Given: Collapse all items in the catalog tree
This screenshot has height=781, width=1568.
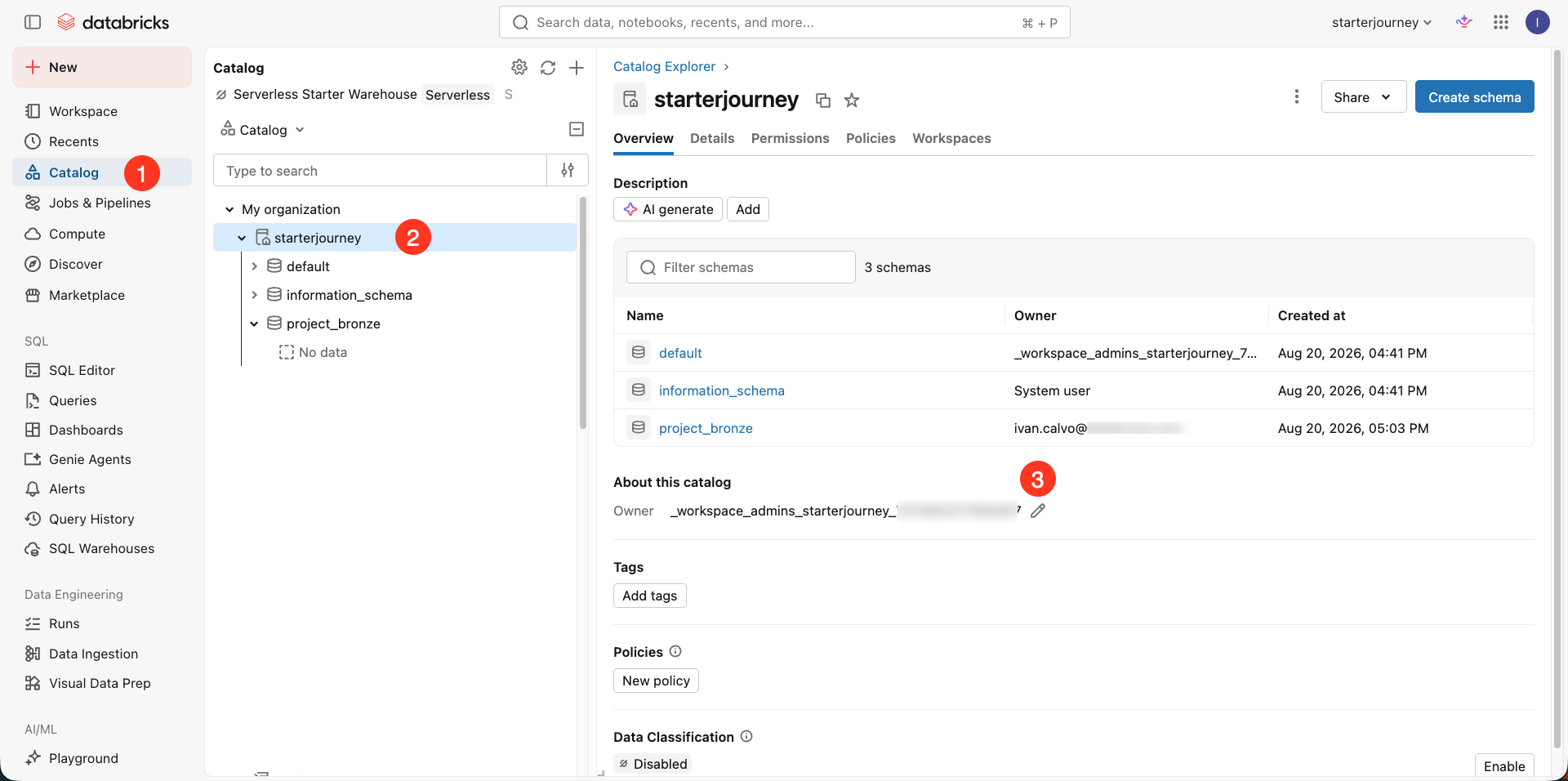Looking at the screenshot, I should [x=577, y=129].
